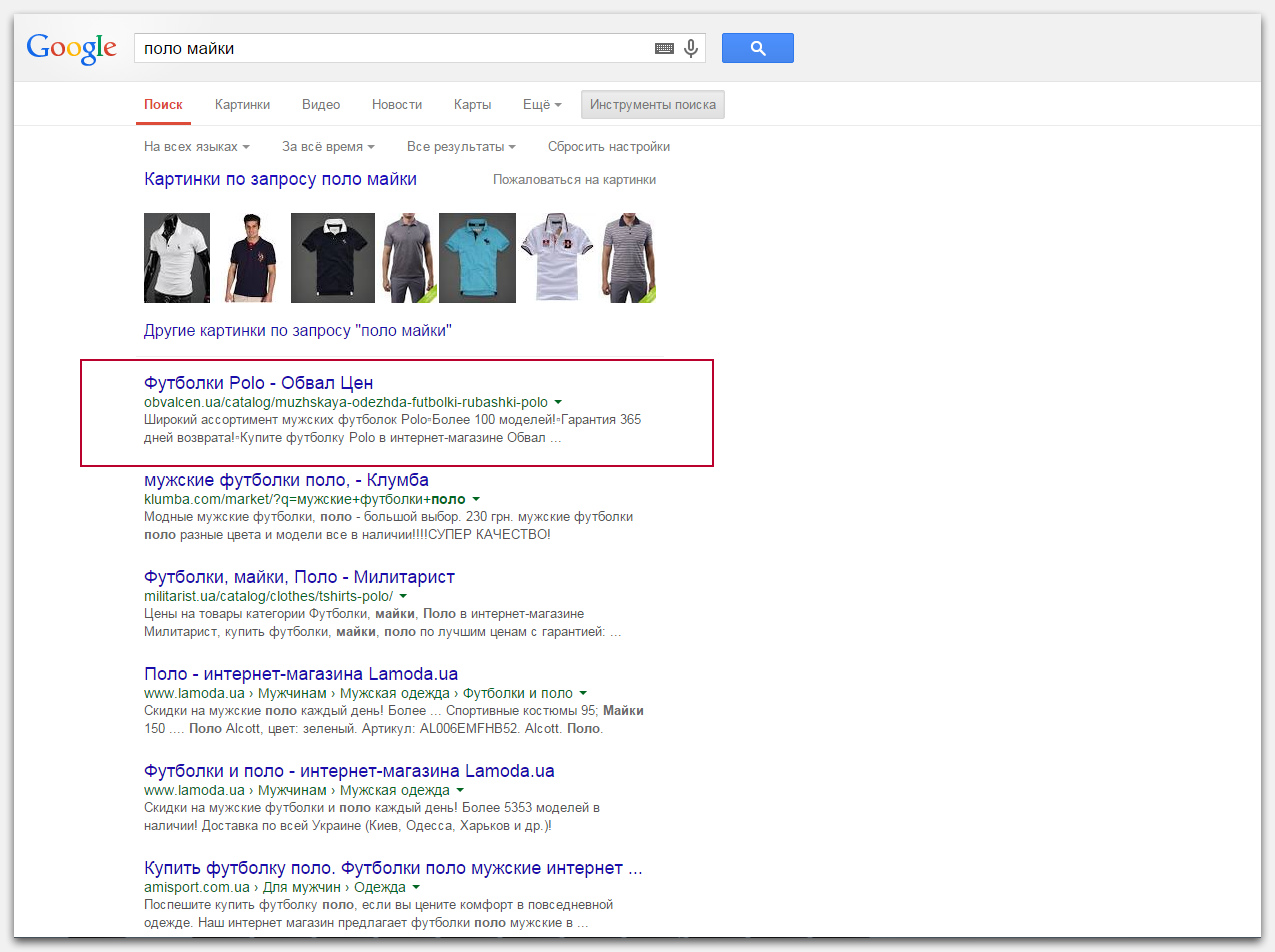Click the militarist.ua/catalog/clothes URL text

point(269,596)
